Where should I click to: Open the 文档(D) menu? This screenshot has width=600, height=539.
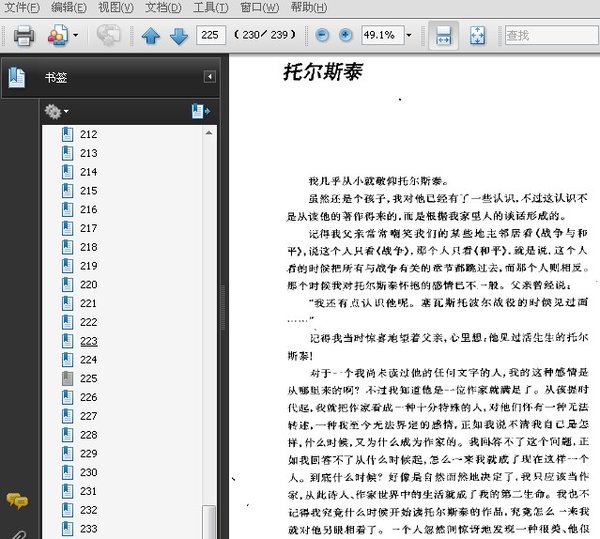pyautogui.click(x=163, y=7)
